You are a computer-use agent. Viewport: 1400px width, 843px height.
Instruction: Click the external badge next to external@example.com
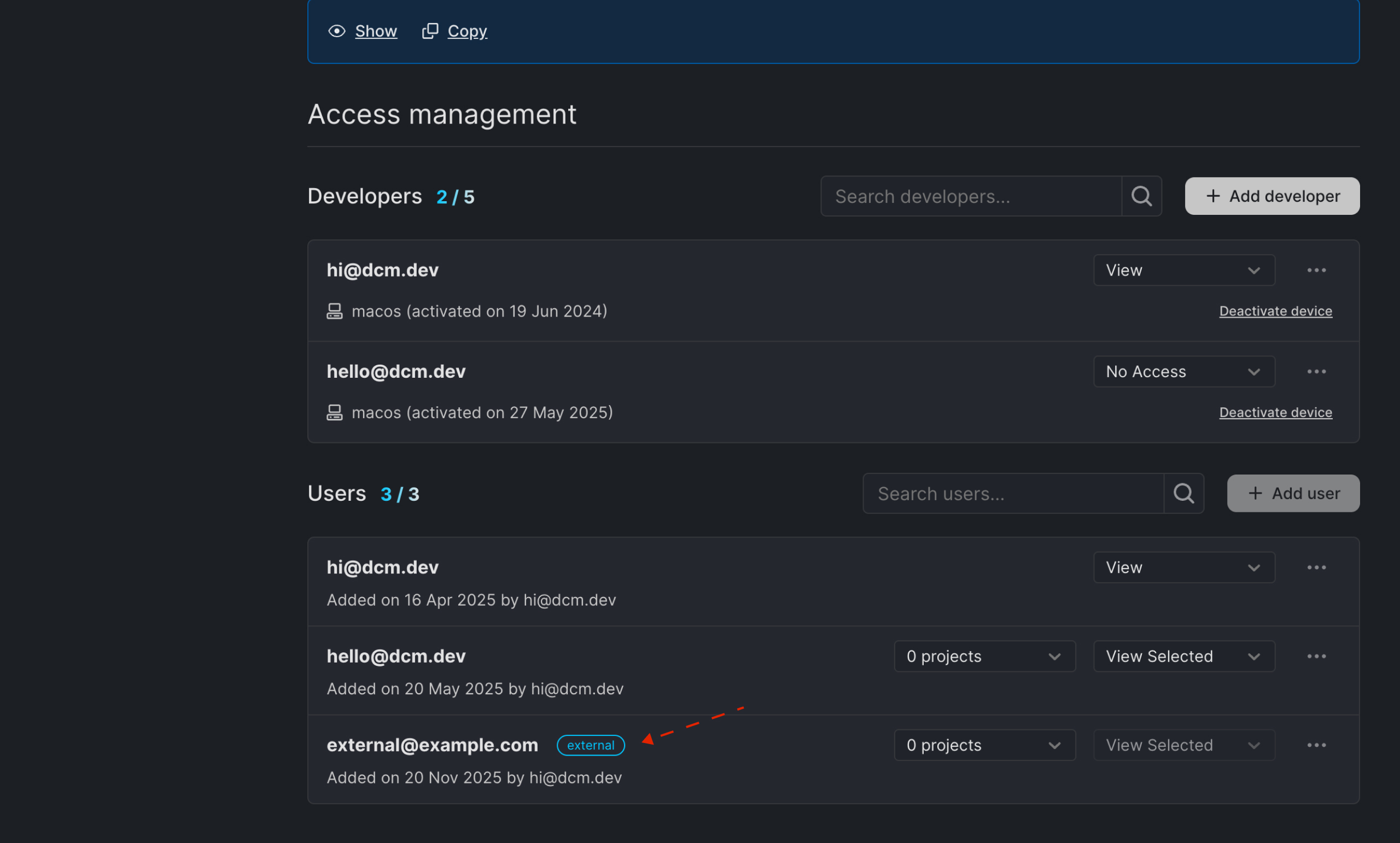click(x=590, y=745)
